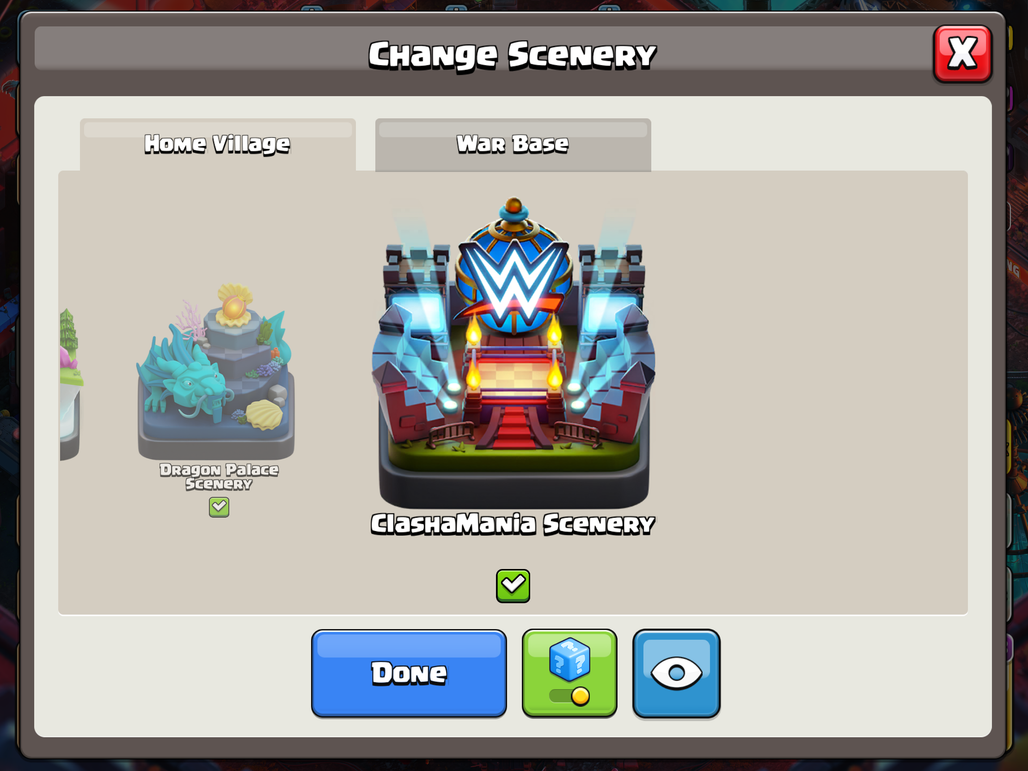Click the red carpet staircase in ClashaMania
This screenshot has height=771, width=1028.
click(513, 426)
